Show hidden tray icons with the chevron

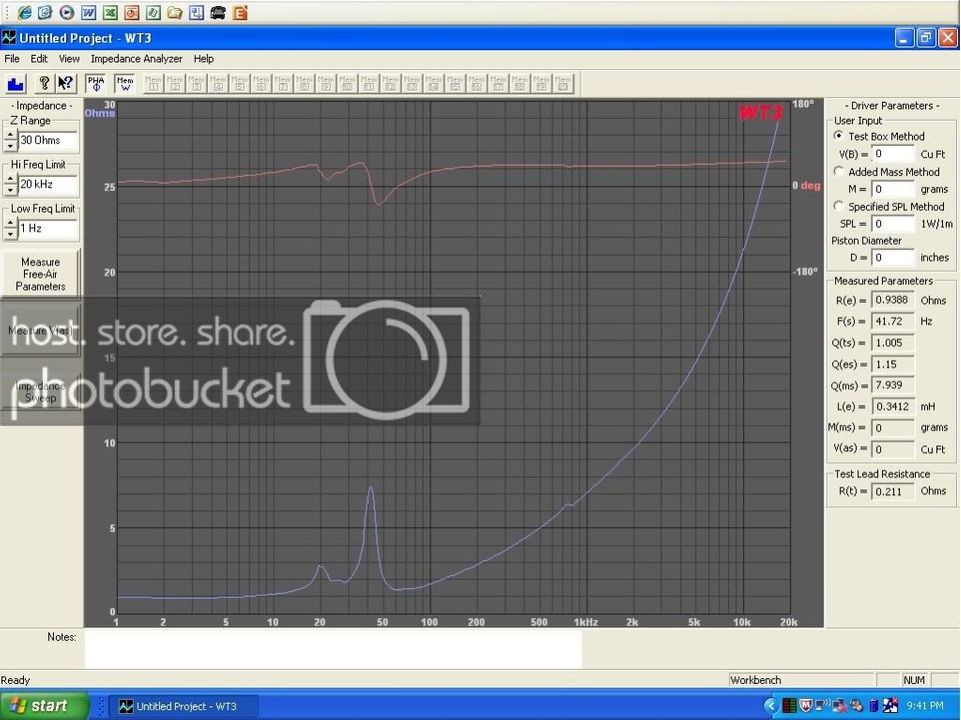(x=772, y=706)
